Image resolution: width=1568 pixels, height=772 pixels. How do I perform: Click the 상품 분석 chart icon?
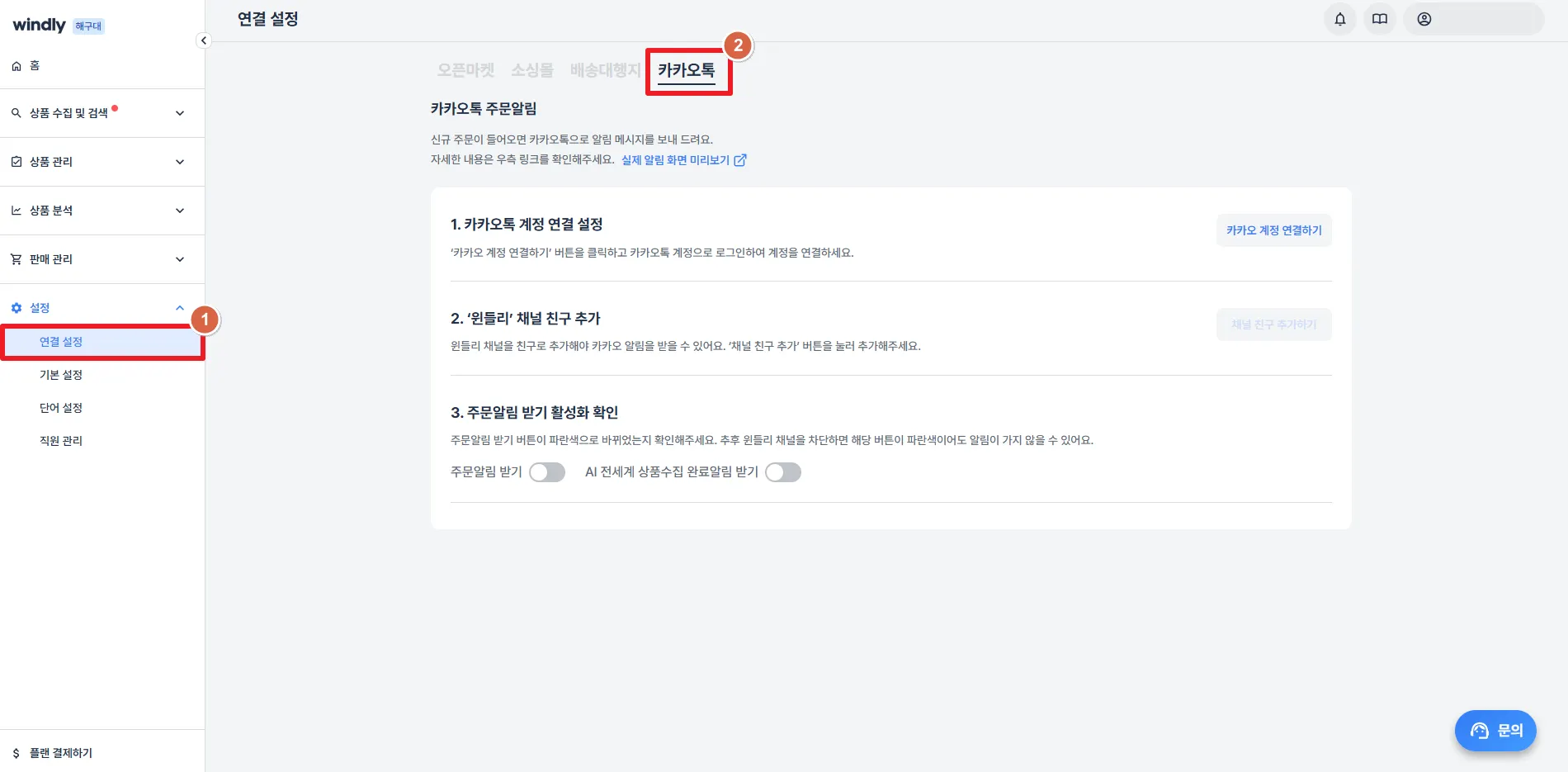pos(17,211)
